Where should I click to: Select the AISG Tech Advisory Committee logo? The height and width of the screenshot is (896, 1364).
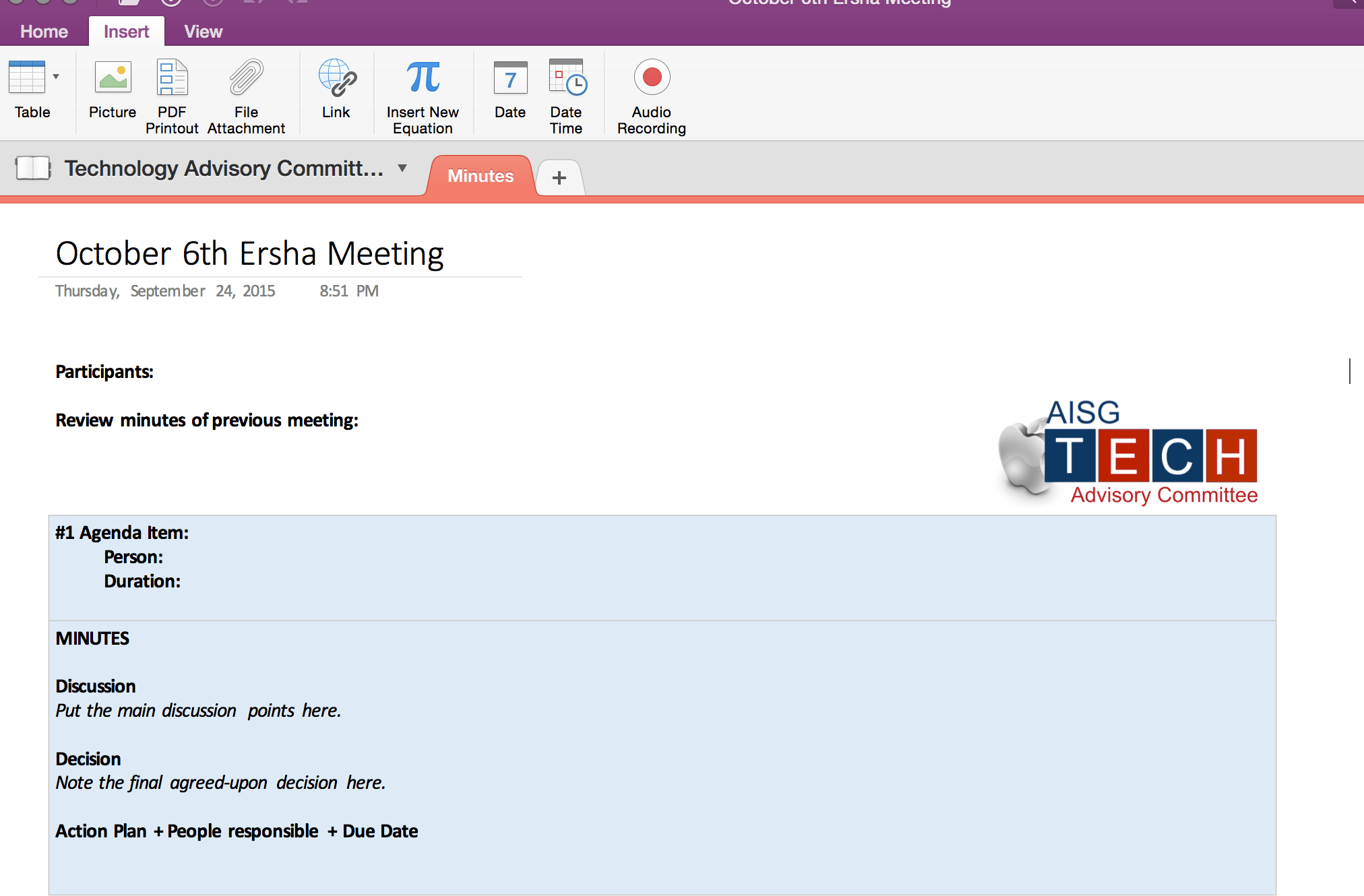click(x=1128, y=453)
